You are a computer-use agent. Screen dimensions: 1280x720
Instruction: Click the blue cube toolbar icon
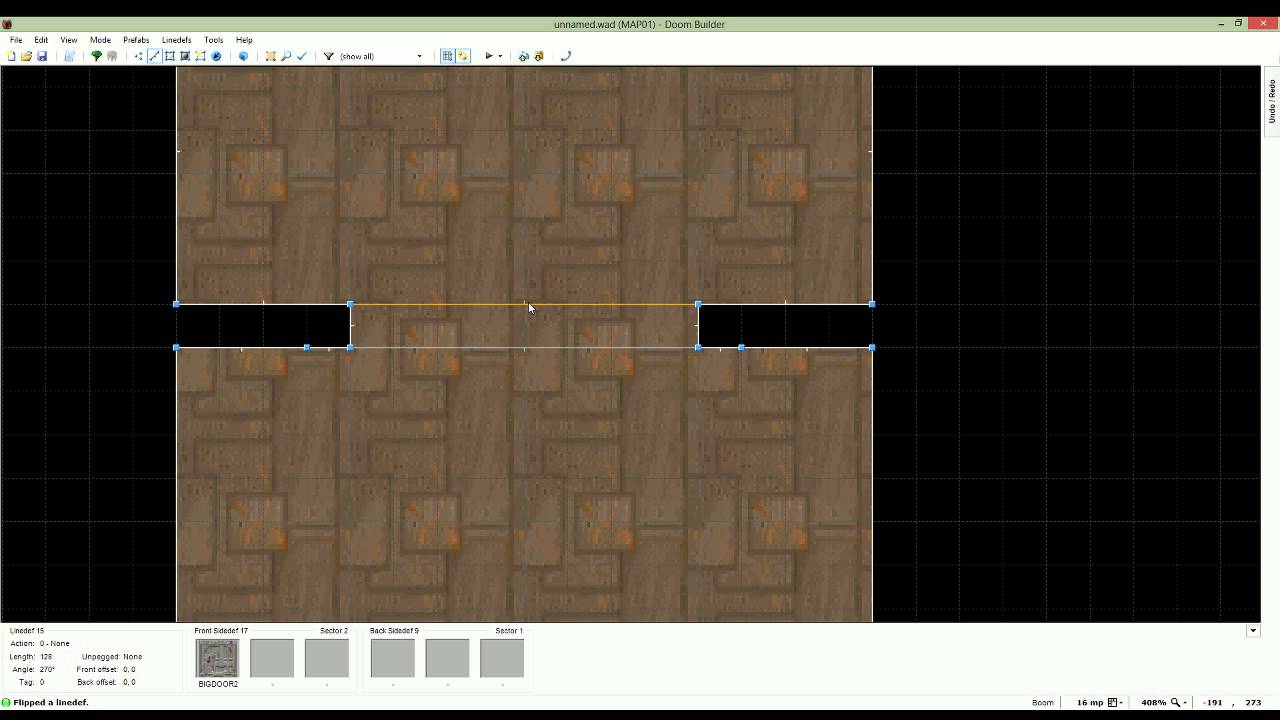pyautogui.click(x=243, y=56)
